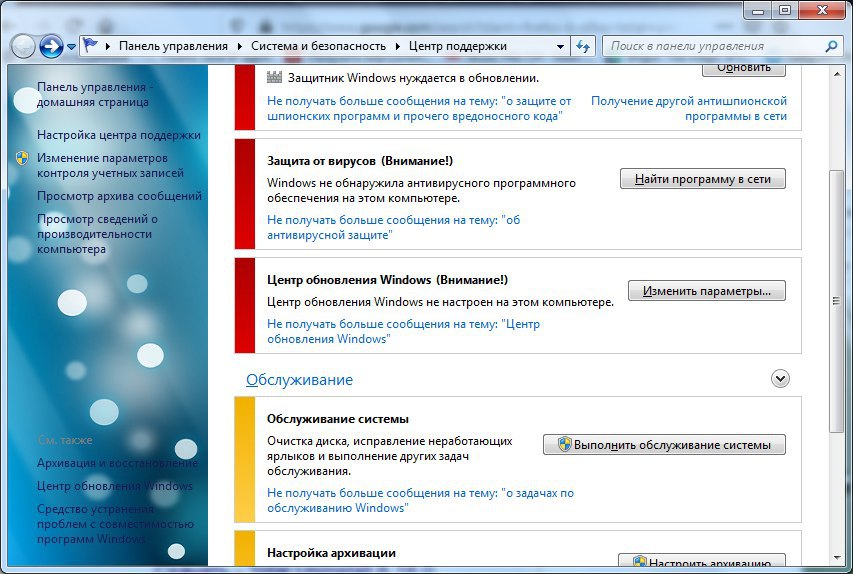Click the scrollbar down arrow
Screen dimensions: 853x574
836,558
